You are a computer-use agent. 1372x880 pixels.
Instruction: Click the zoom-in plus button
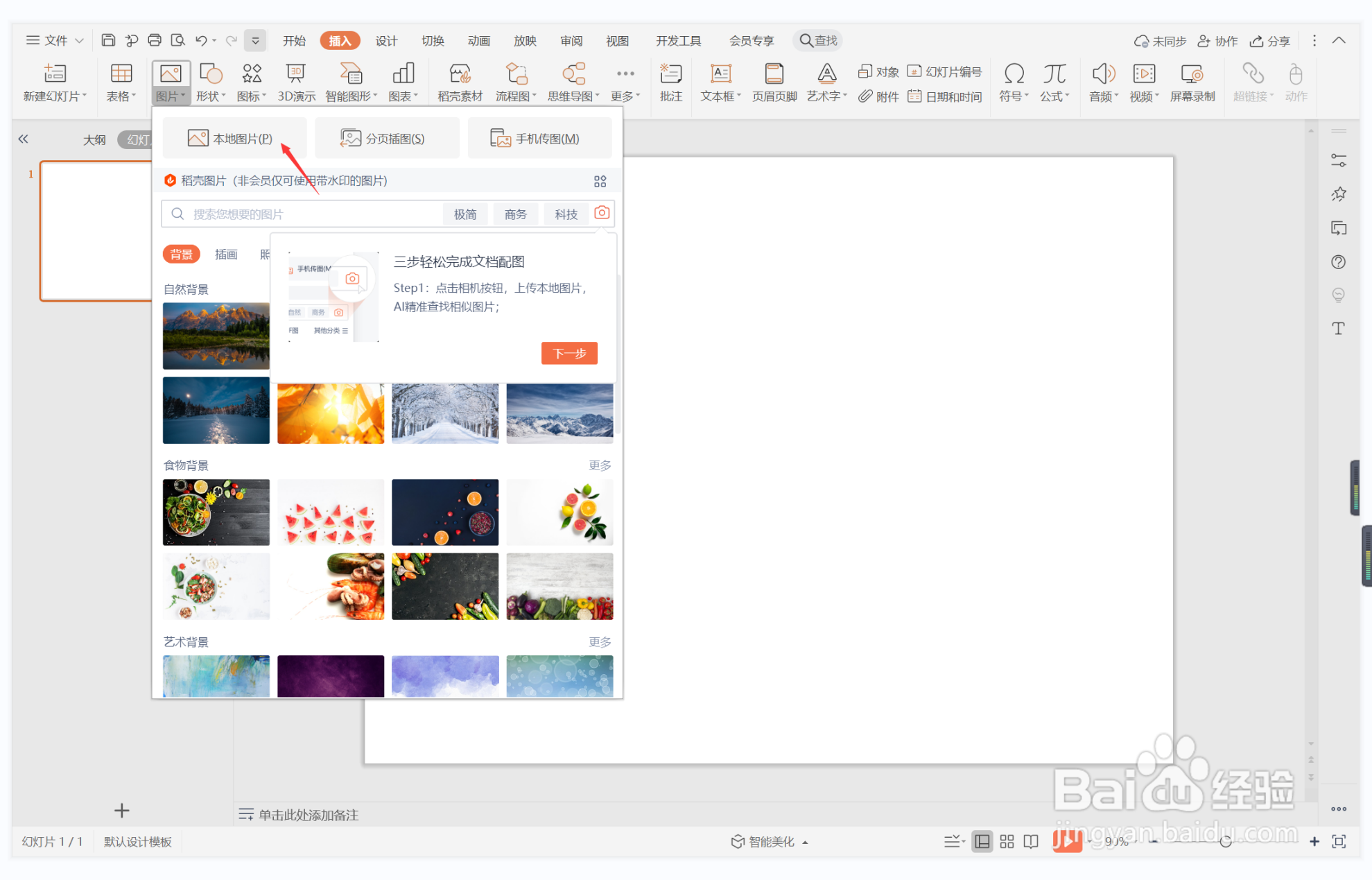click(1314, 841)
